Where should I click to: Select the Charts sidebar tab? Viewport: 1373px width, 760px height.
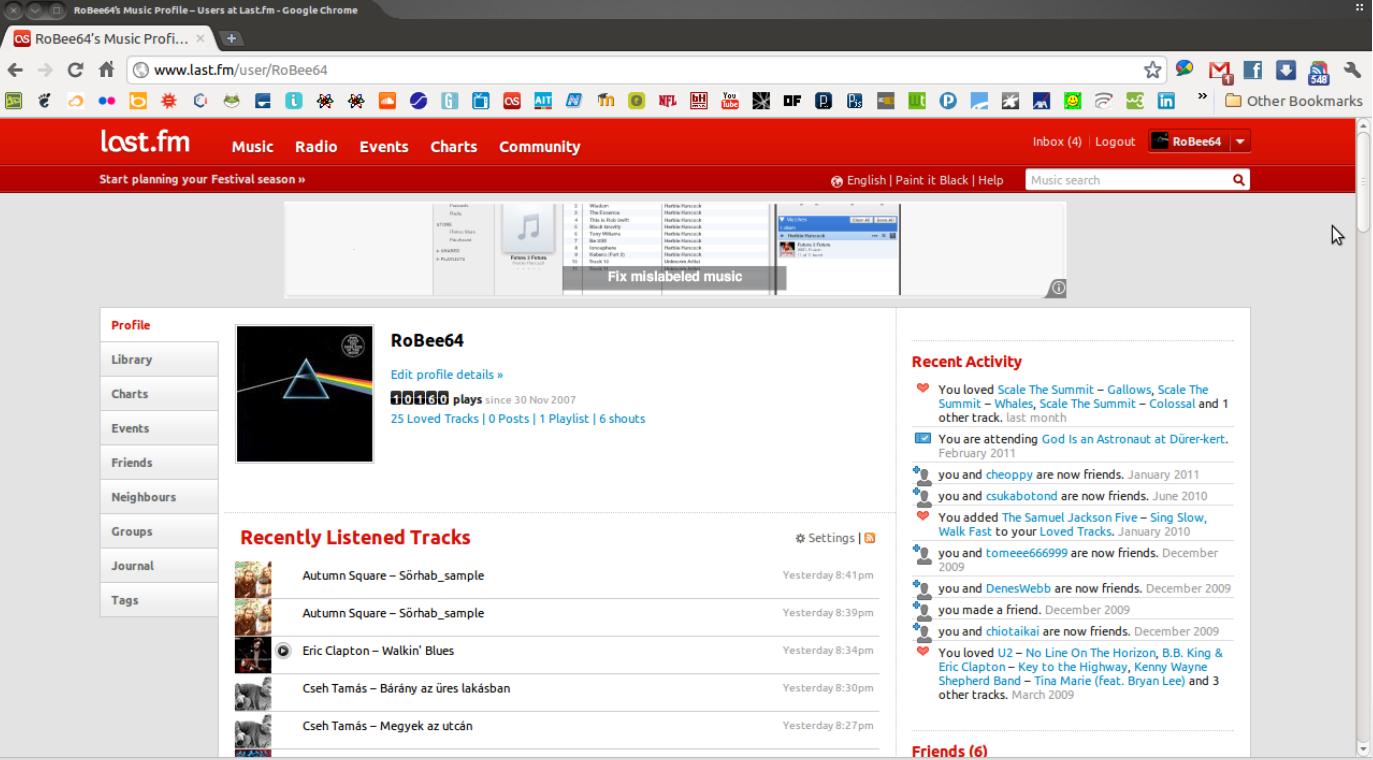[x=159, y=394]
